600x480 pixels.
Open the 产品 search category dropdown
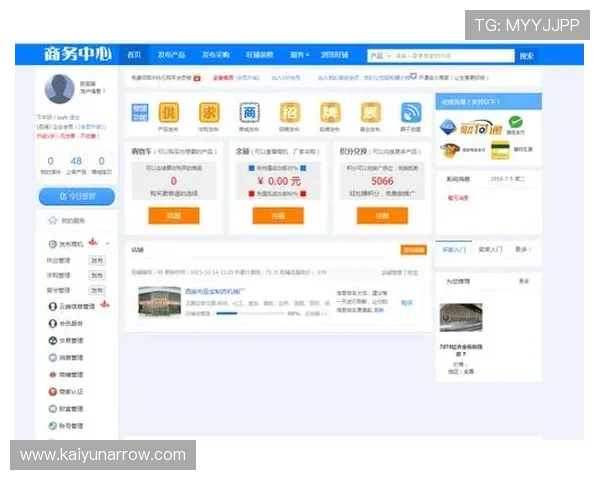point(380,56)
